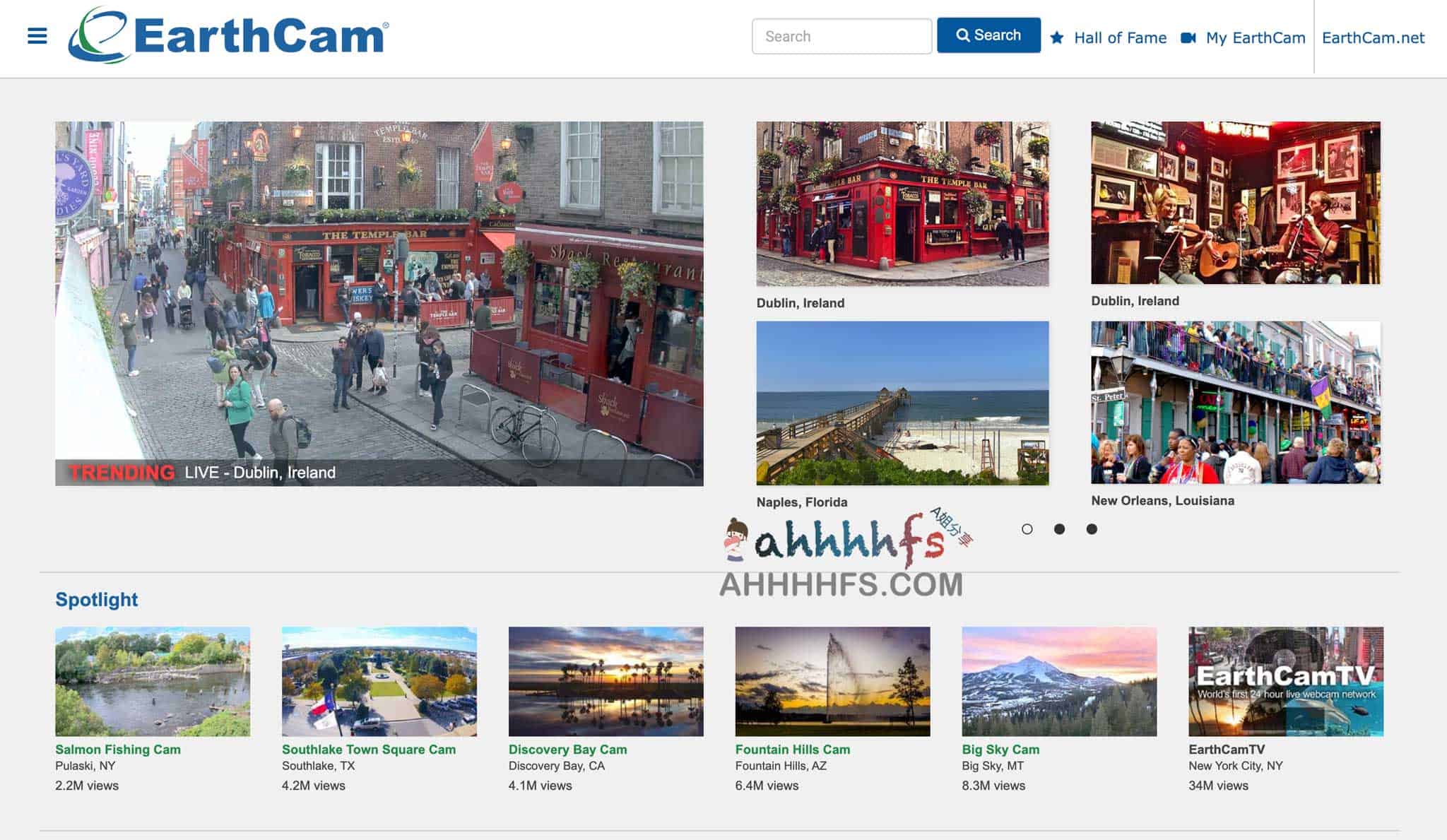Open Discovery Bay Cam sunset thumbnail
Viewport: 1447px width, 840px height.
[x=606, y=681]
